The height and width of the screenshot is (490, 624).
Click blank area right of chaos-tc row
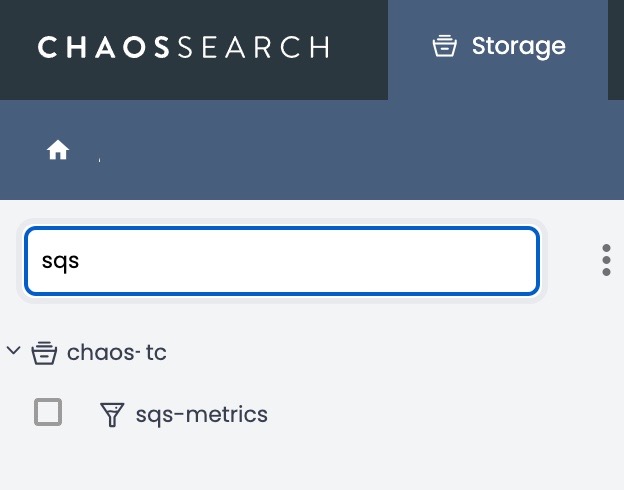click(400, 352)
